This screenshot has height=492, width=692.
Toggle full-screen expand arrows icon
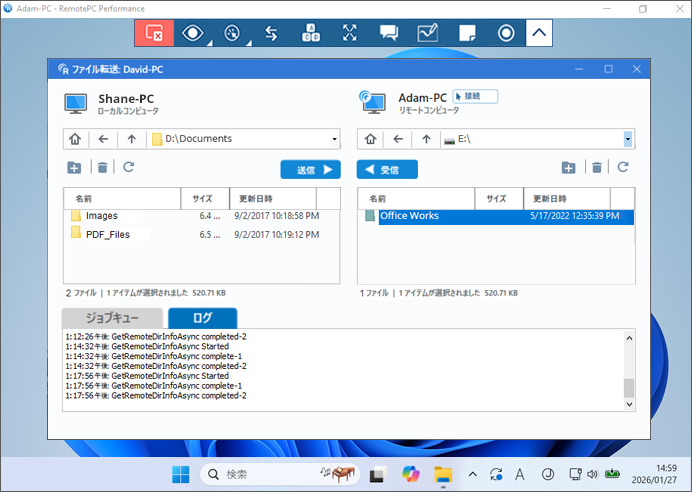pyautogui.click(x=350, y=33)
